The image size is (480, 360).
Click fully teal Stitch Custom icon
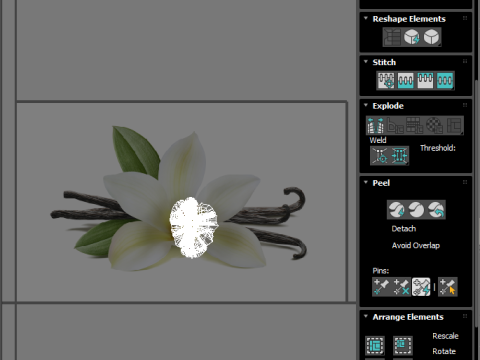pos(445,80)
